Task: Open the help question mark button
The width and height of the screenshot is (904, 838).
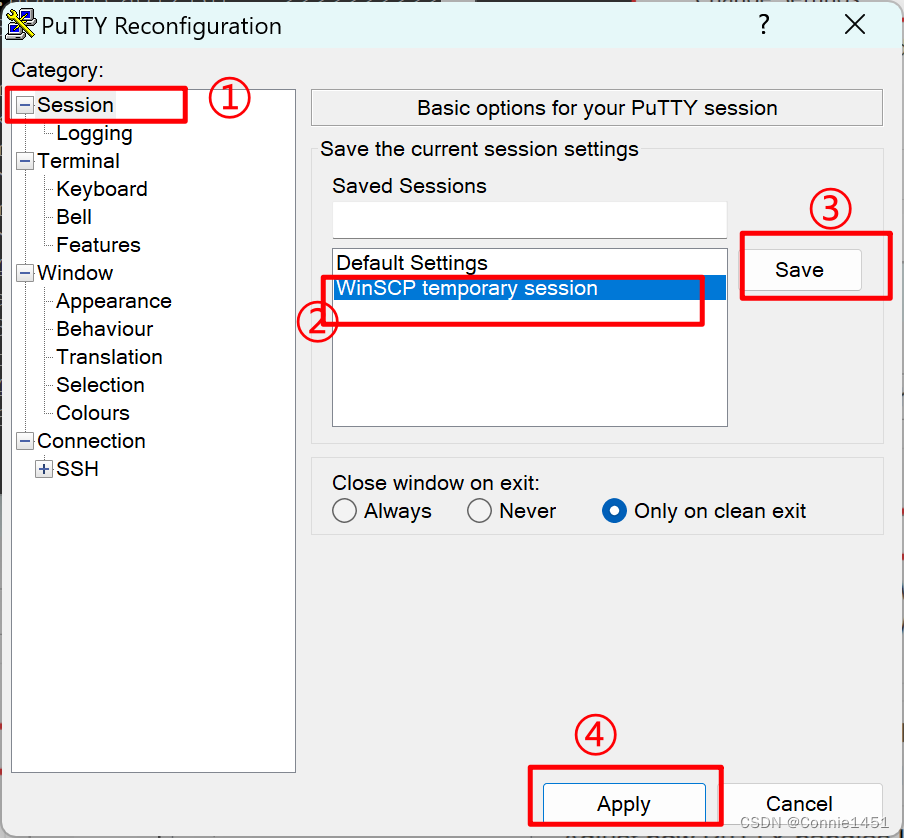Action: (x=764, y=25)
